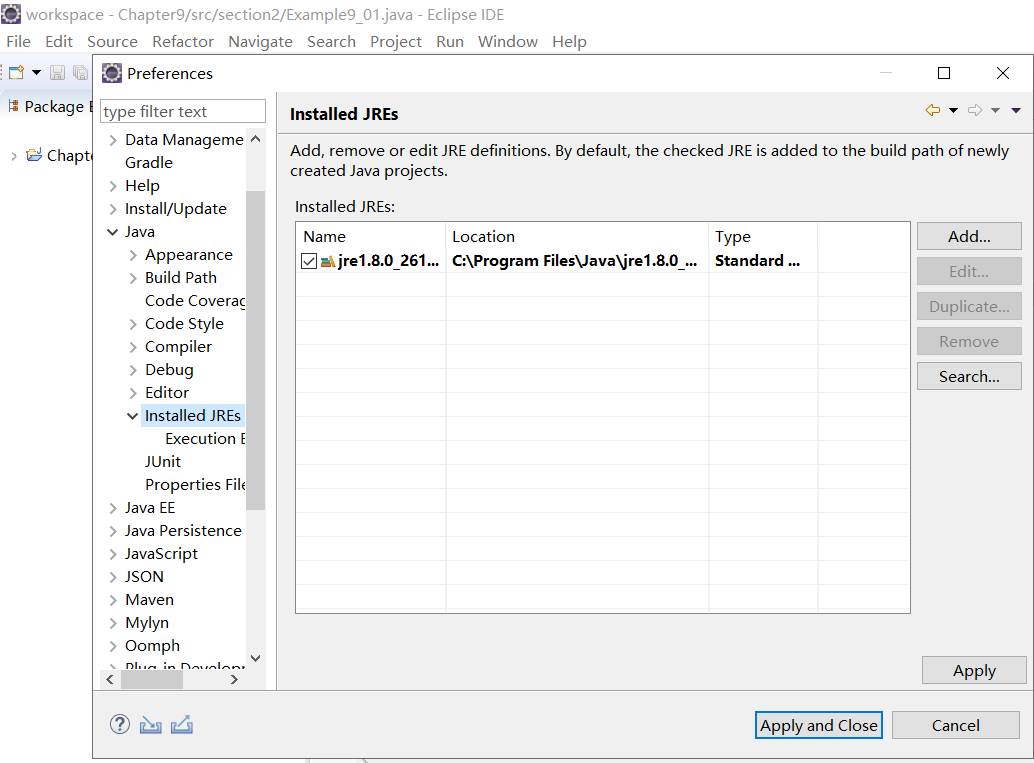
Task: Click the tree scroll right arrow
Action: 234,680
